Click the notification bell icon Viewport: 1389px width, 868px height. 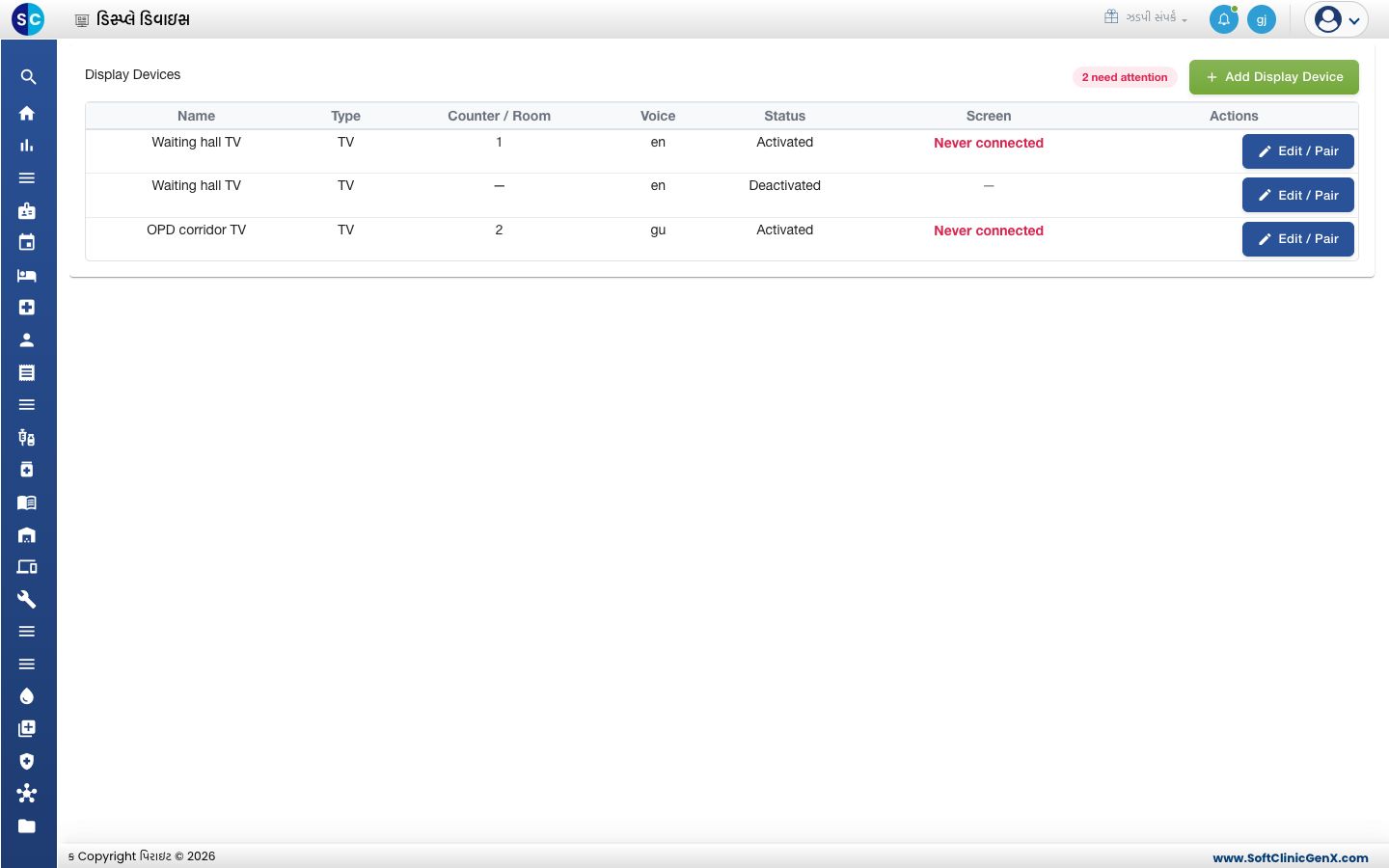[x=1223, y=19]
